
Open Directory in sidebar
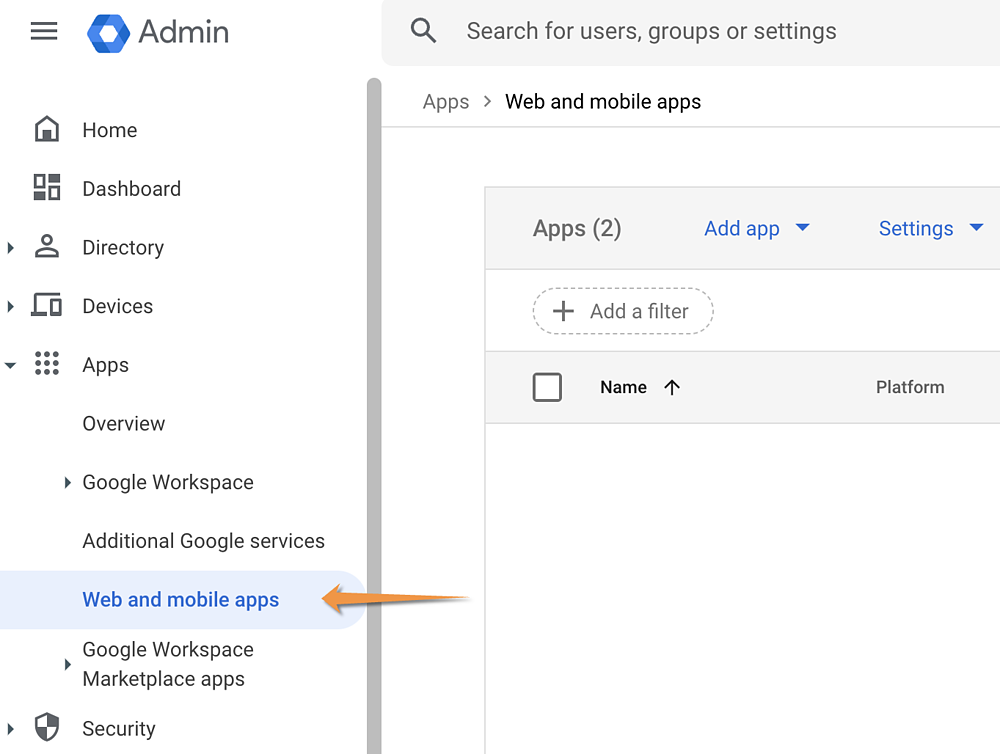point(123,247)
